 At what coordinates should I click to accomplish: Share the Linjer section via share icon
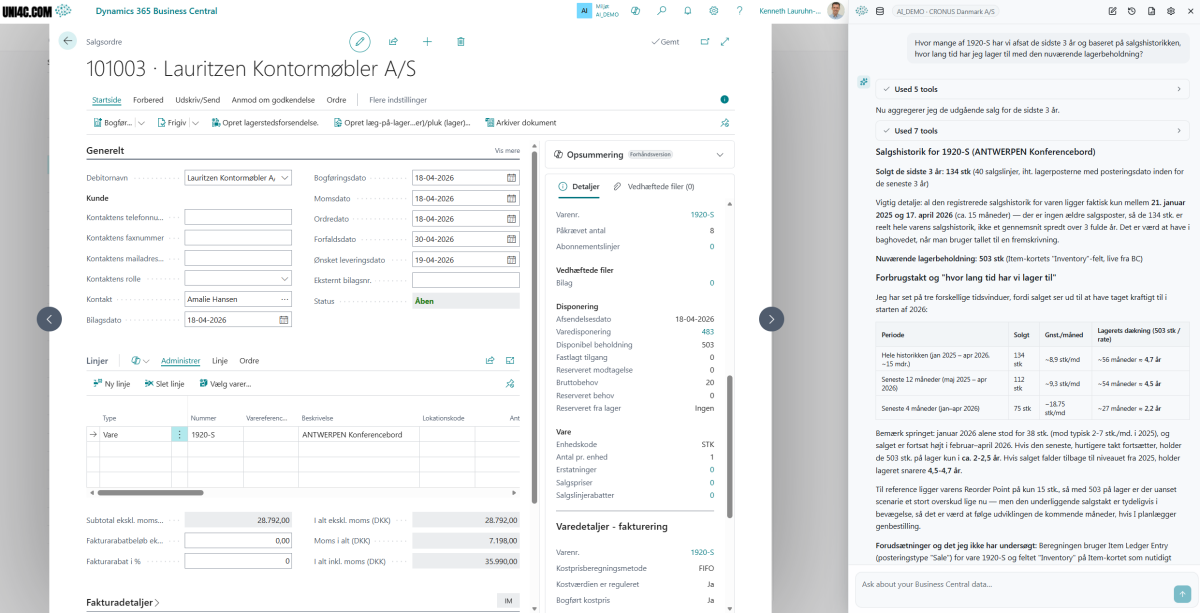[490, 360]
